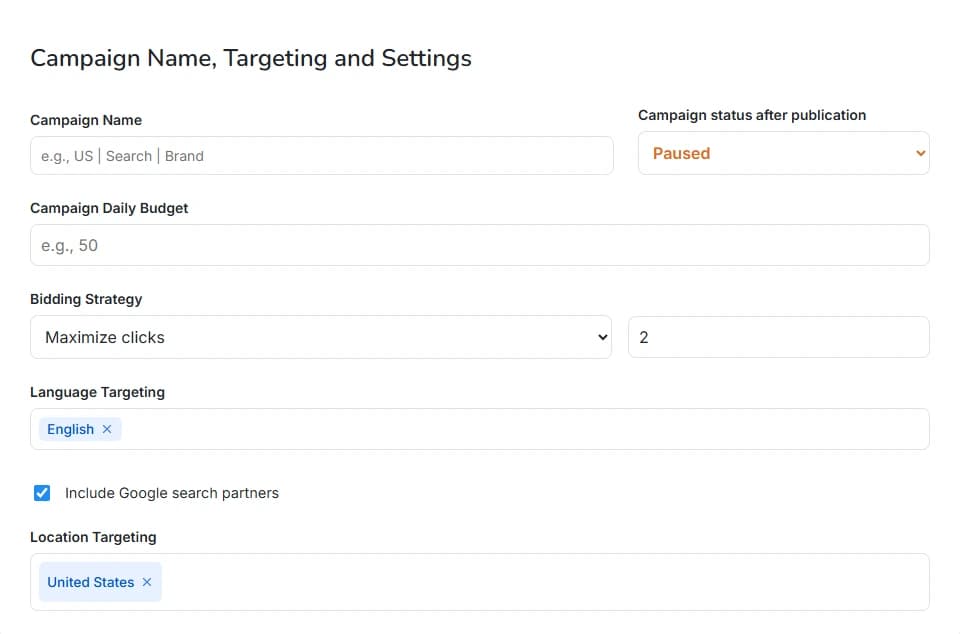Select the English language chip text
The height and width of the screenshot is (634, 960).
tap(70, 429)
